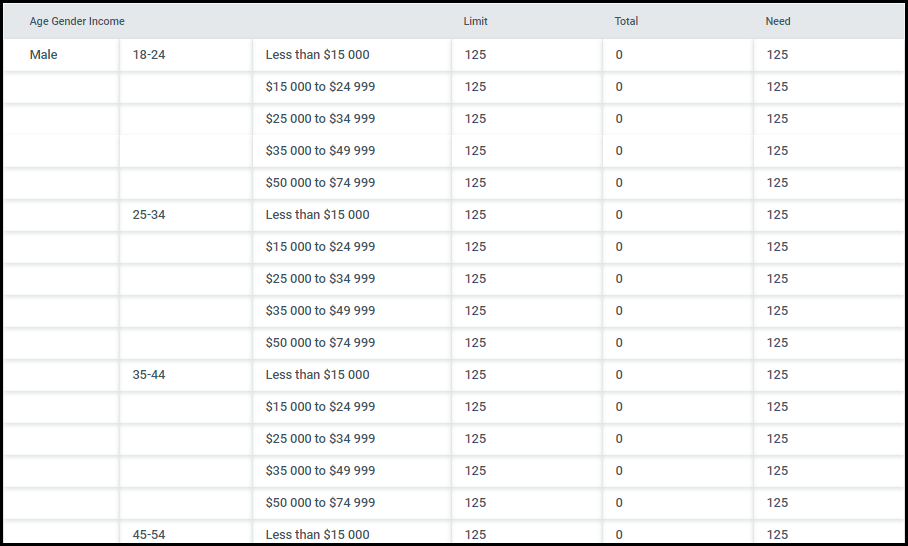The height and width of the screenshot is (546, 908).
Task: Select $35 000 to $49 999 under 35-44
Action: click(320, 471)
